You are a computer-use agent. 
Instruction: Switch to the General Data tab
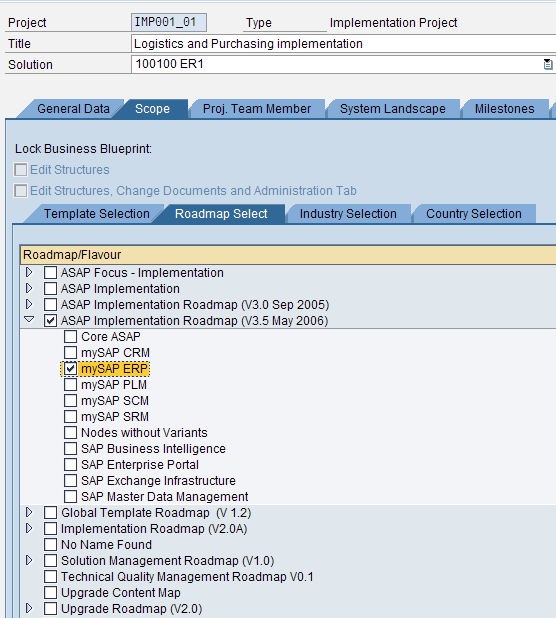(73, 109)
